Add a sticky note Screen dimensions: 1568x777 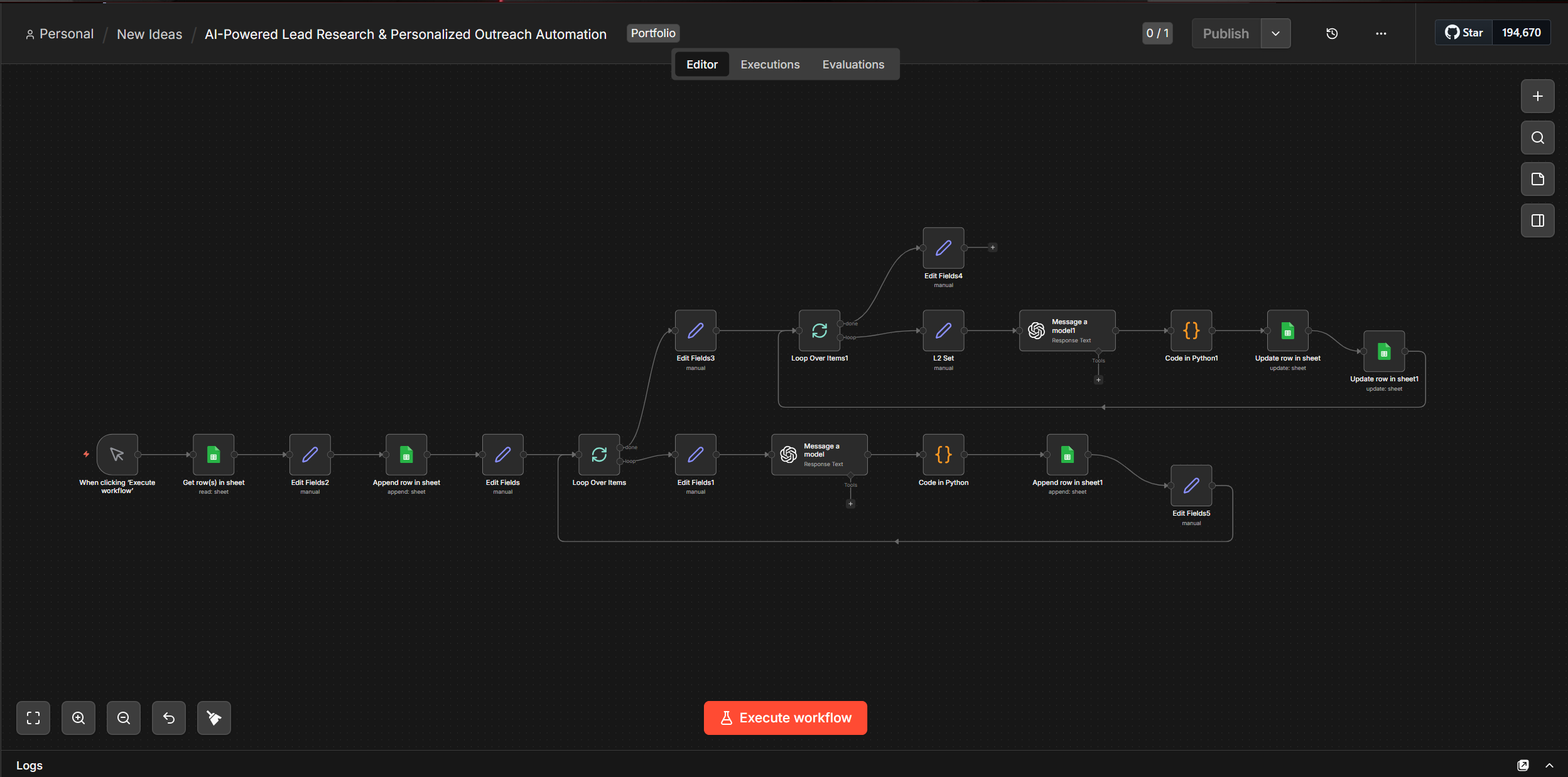click(1538, 179)
